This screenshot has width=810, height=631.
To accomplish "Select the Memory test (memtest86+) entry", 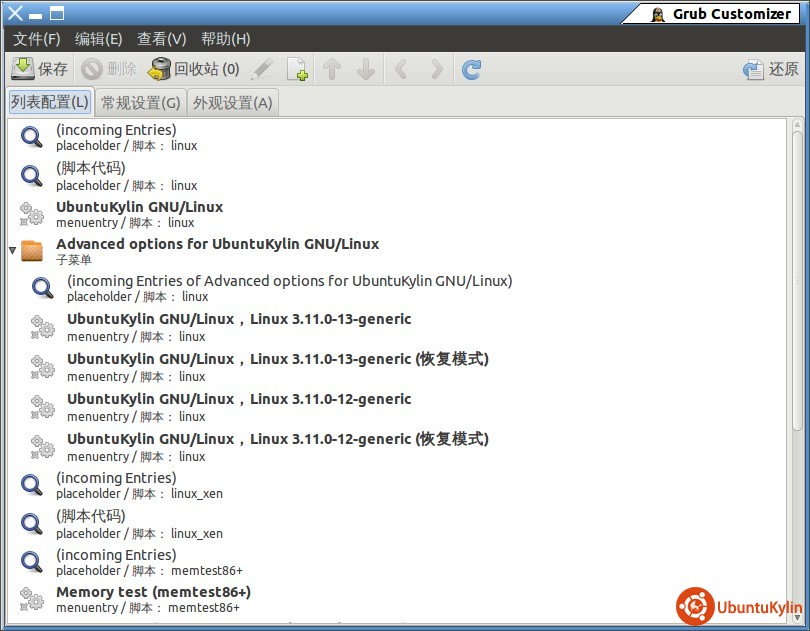I will tap(153, 592).
